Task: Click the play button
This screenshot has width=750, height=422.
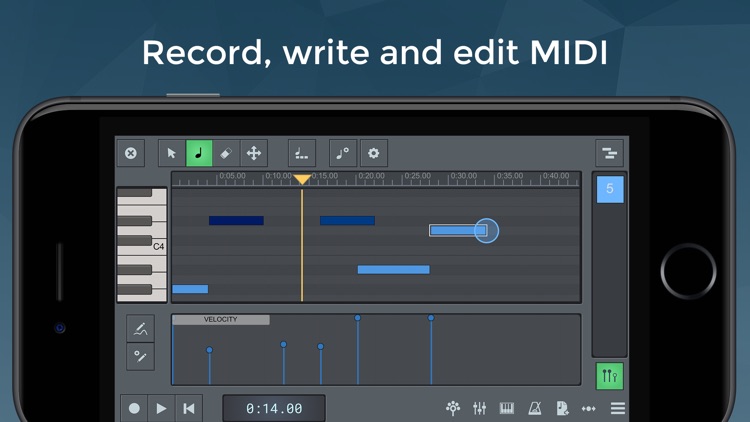Action: pyautogui.click(x=162, y=408)
